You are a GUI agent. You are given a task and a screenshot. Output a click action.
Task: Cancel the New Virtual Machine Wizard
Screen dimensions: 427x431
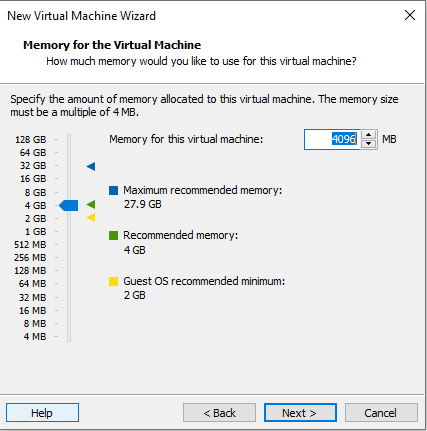pyautogui.click(x=381, y=413)
